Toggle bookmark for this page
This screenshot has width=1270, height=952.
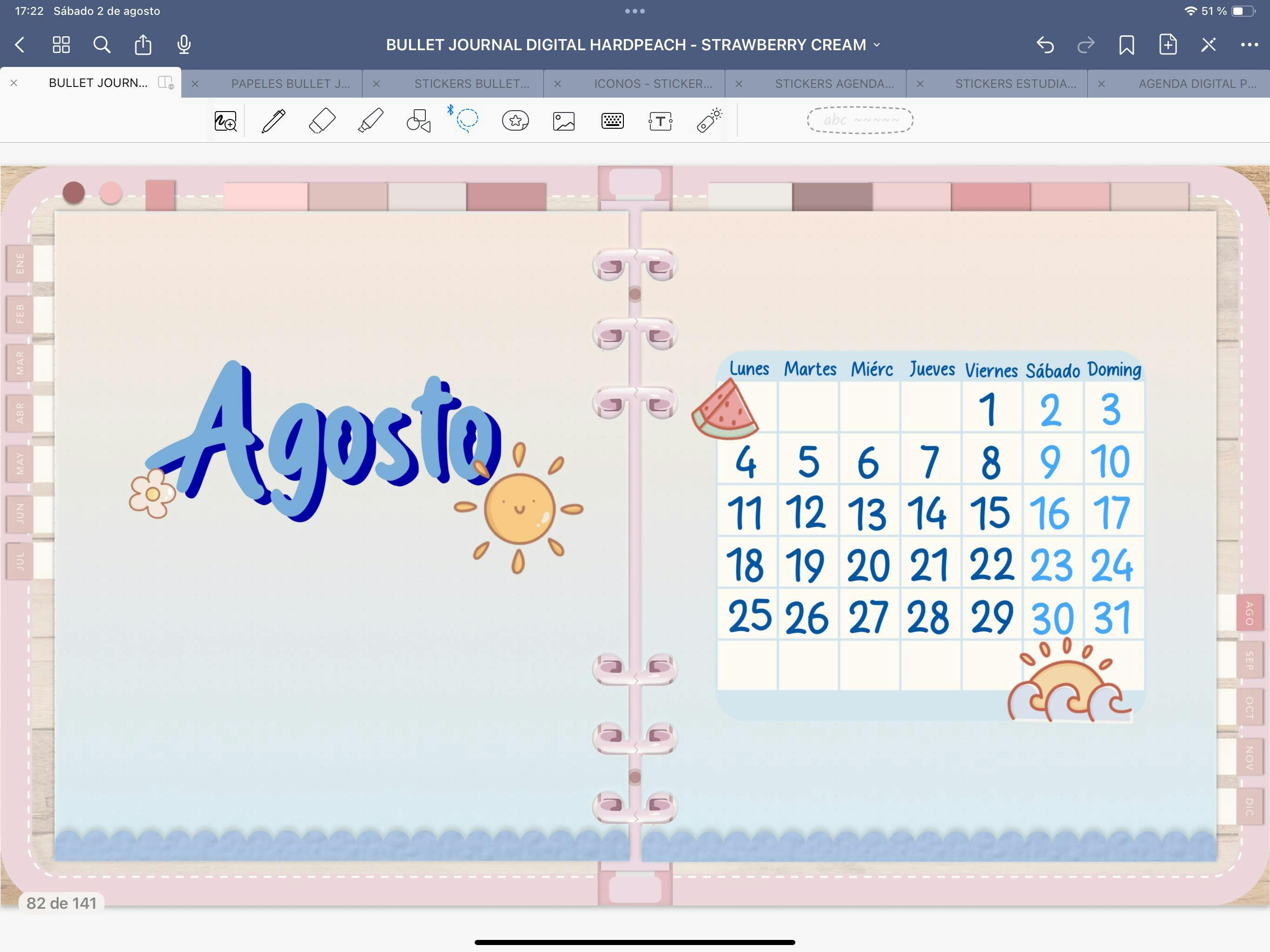tap(1126, 45)
